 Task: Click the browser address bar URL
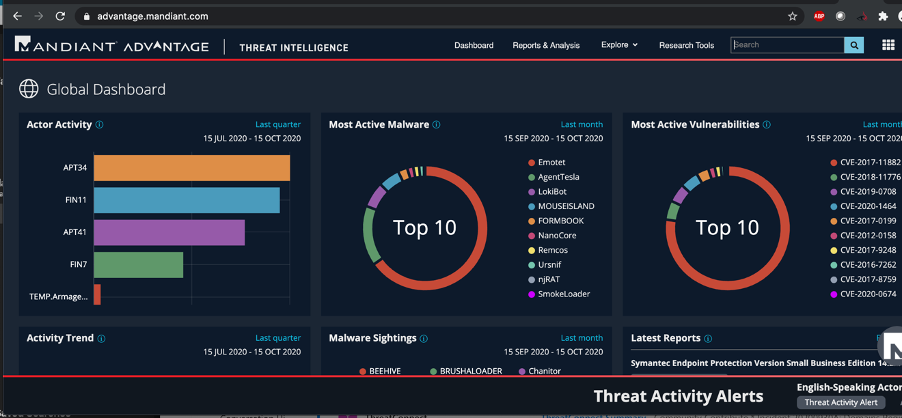click(152, 16)
